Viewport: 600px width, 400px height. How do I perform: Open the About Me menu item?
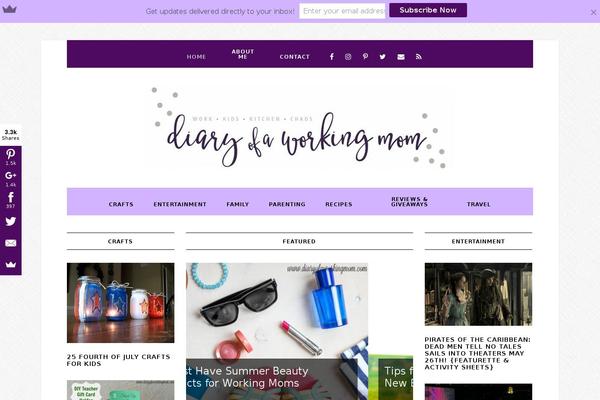coord(243,54)
